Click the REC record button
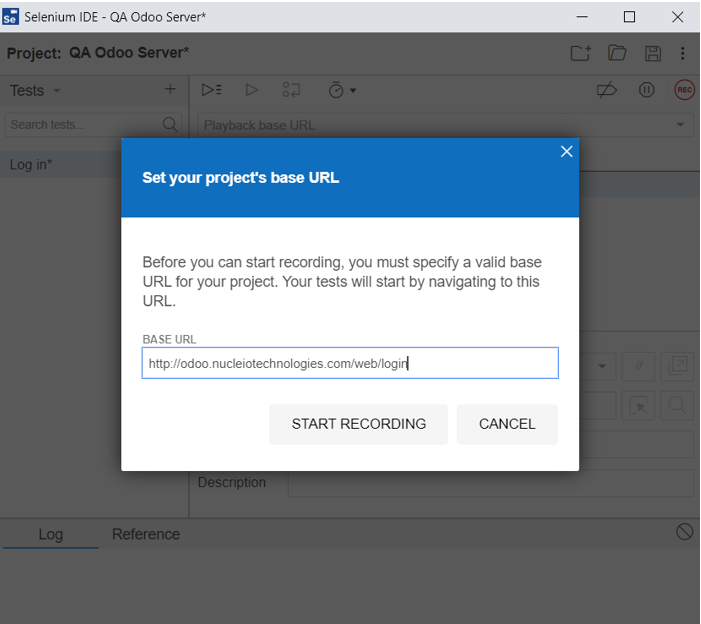Image resolution: width=701 pixels, height=624 pixels. (x=684, y=90)
